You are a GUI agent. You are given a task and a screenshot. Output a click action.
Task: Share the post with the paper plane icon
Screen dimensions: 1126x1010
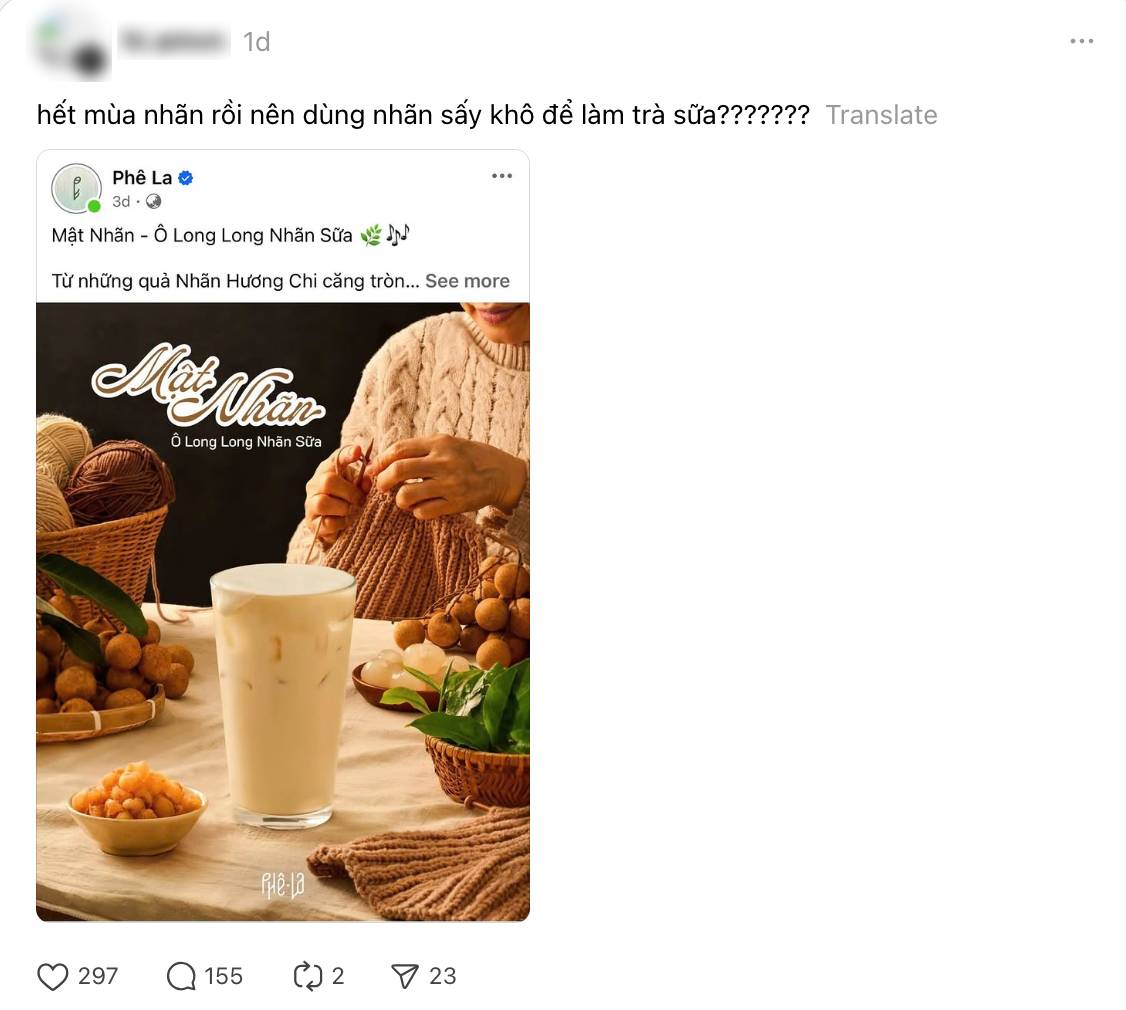point(404,976)
